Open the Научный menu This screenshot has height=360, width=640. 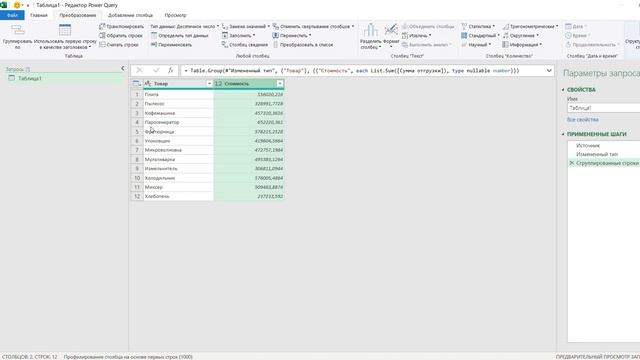pyautogui.click(x=476, y=44)
